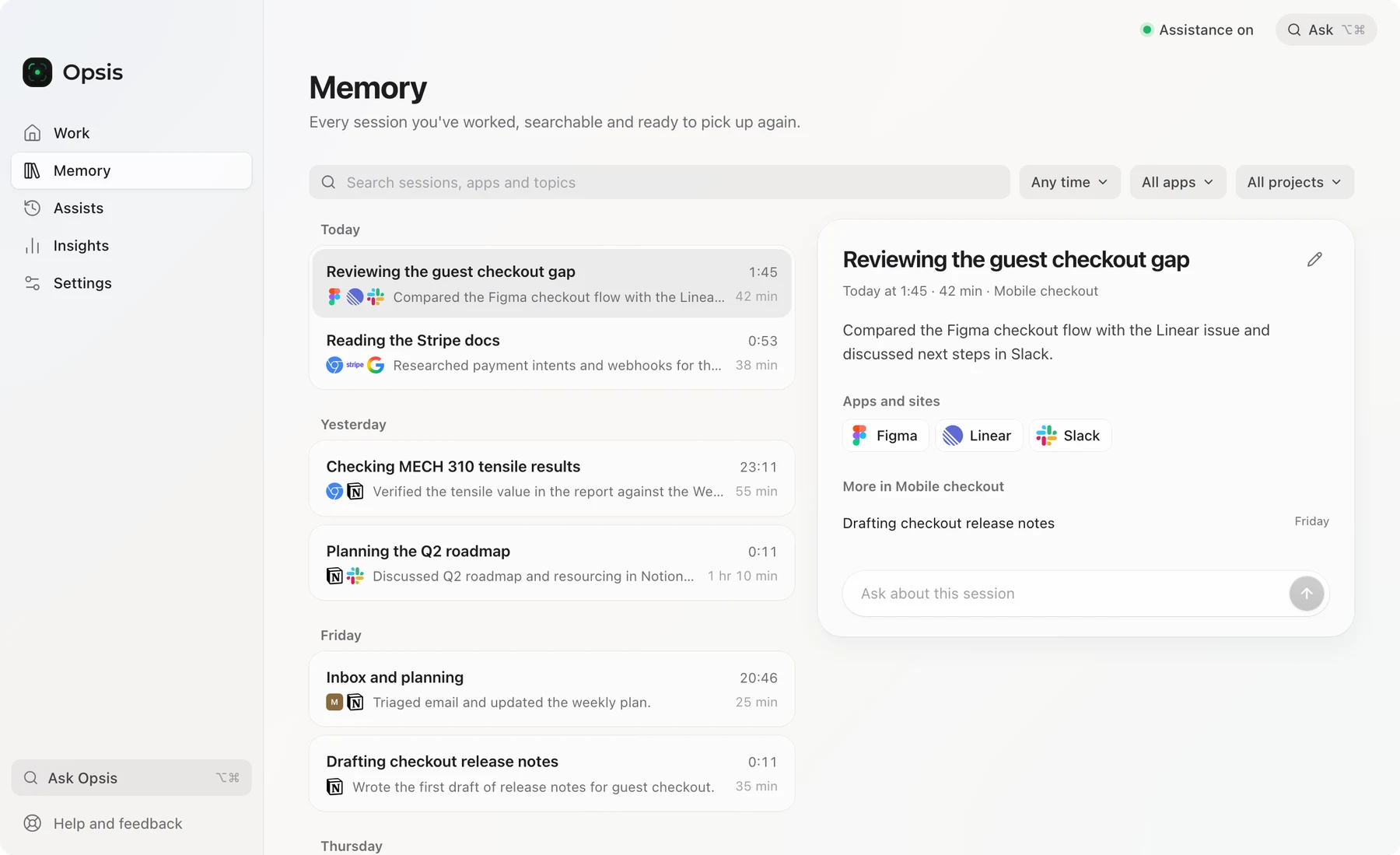The image size is (1400, 855).
Task: Open the Planning the Q2 roadmap session
Action: (x=552, y=563)
